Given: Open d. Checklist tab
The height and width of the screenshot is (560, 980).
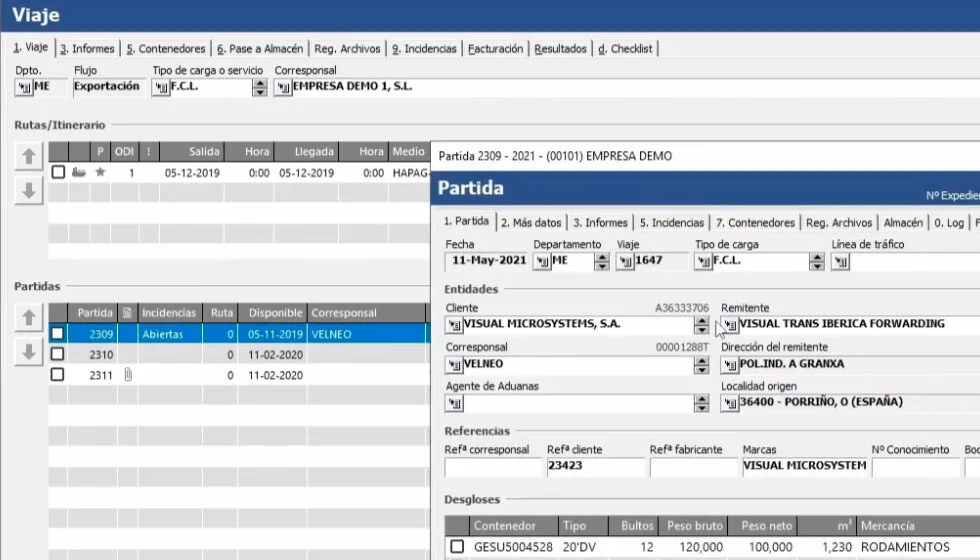Looking at the screenshot, I should pos(625,49).
